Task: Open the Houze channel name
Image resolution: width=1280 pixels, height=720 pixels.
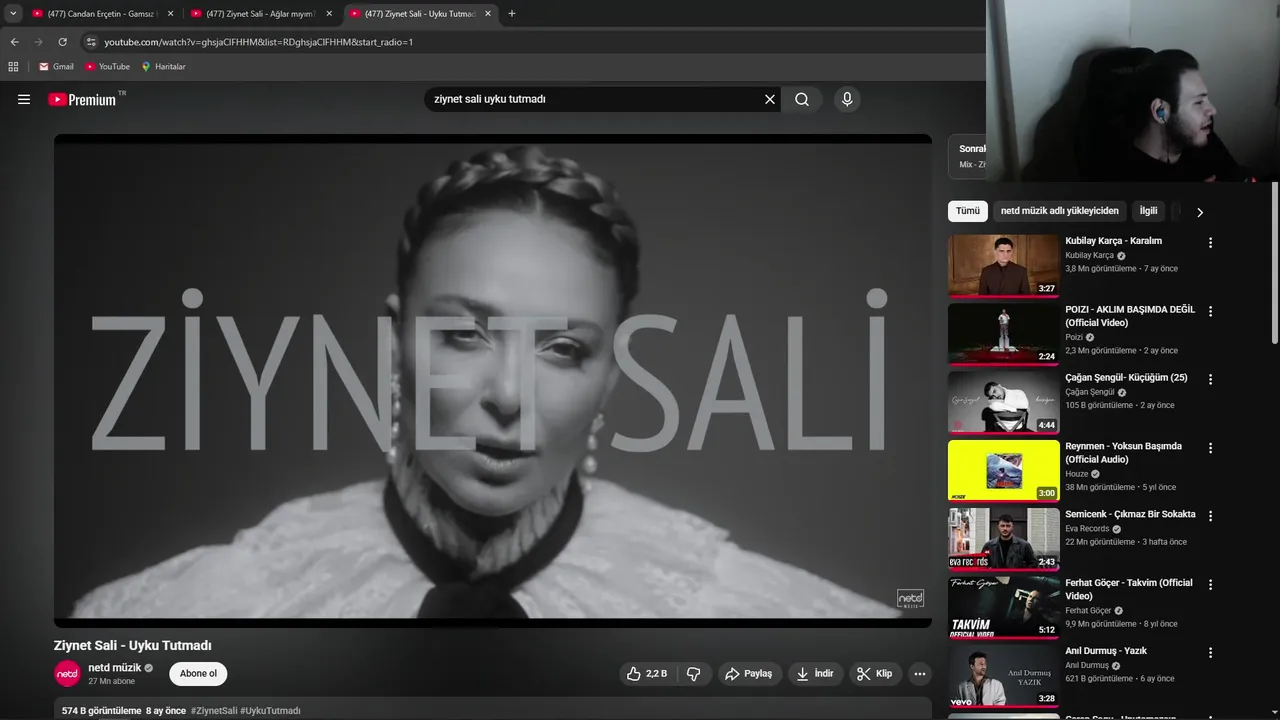Action: tap(1077, 474)
